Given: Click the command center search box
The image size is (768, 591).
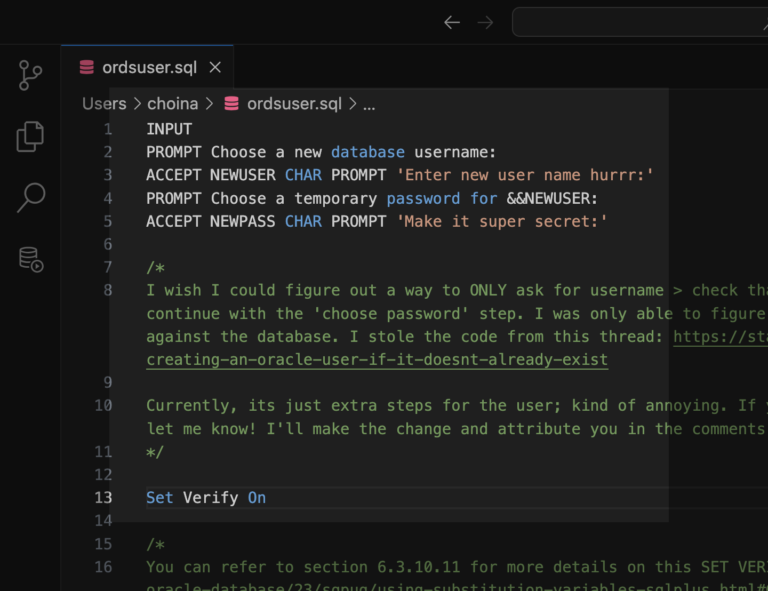Looking at the screenshot, I should pyautogui.click(x=640, y=22).
